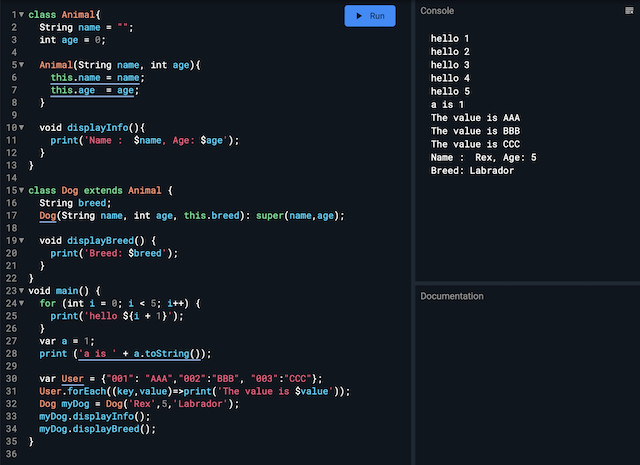The height and width of the screenshot is (465, 640).
Task: Collapse the for loop fold arrow
Action: click(22, 304)
